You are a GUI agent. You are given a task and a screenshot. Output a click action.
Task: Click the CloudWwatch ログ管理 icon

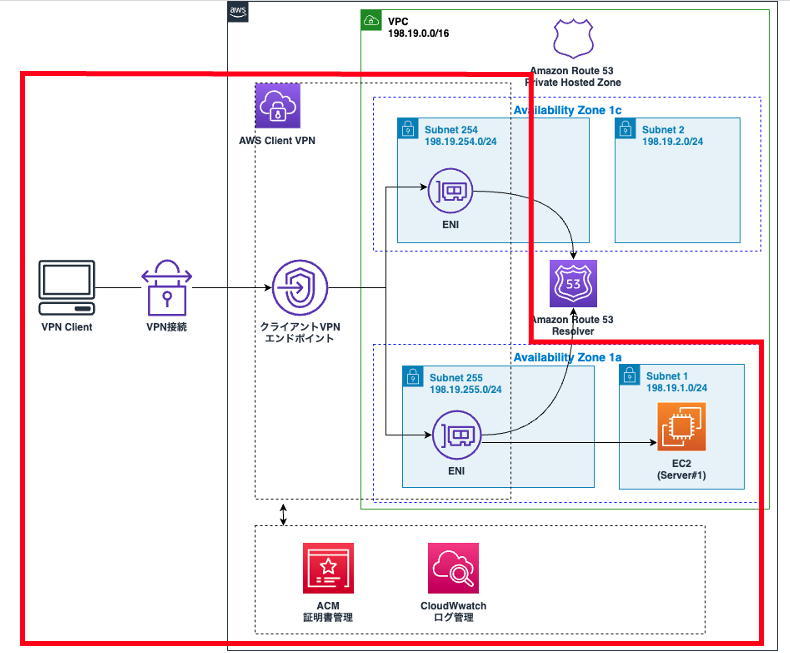[x=453, y=568]
